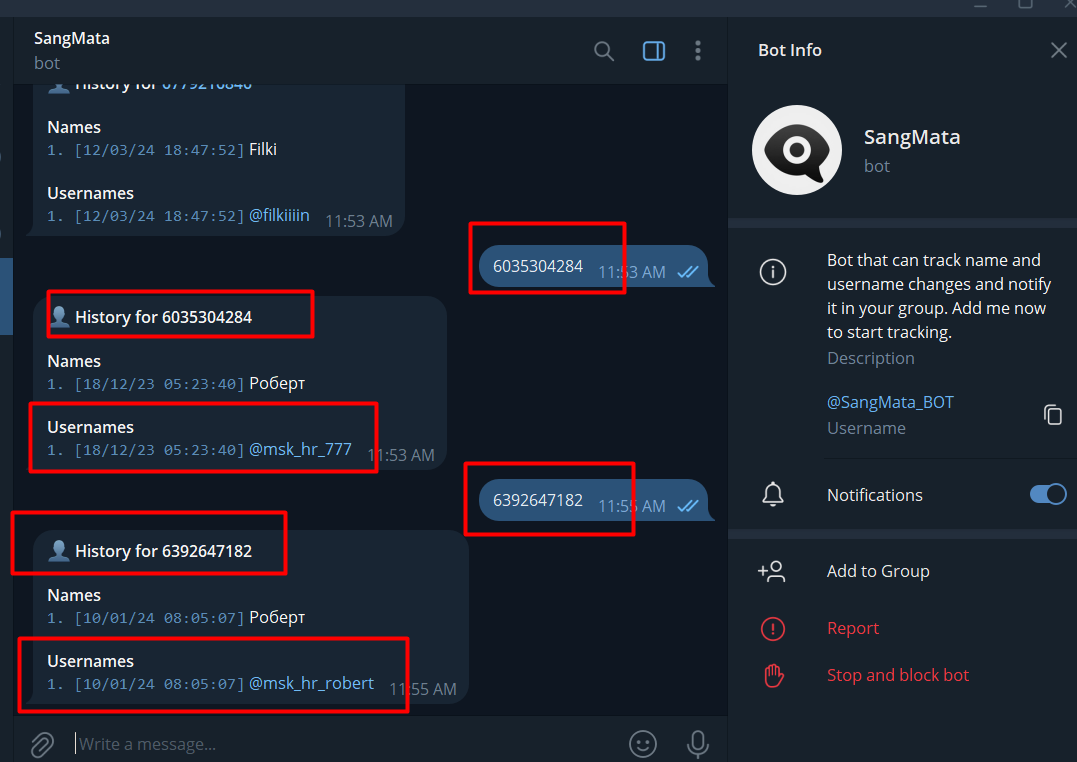This screenshot has width=1077, height=762.
Task: Click the red hand block icon
Action: click(773, 675)
